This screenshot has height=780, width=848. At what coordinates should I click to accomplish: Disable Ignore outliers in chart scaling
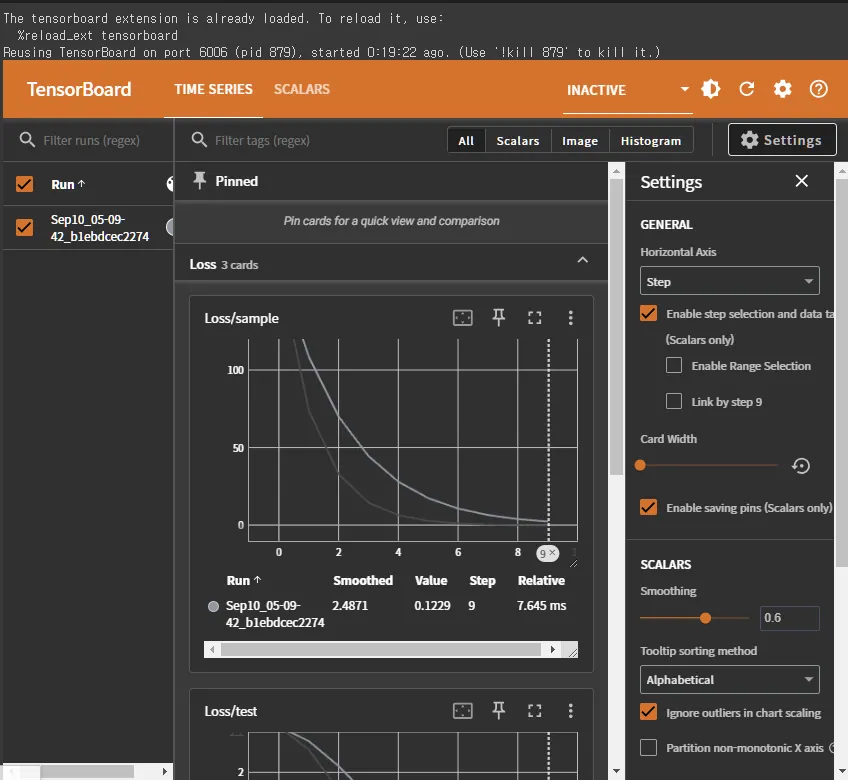coord(649,713)
